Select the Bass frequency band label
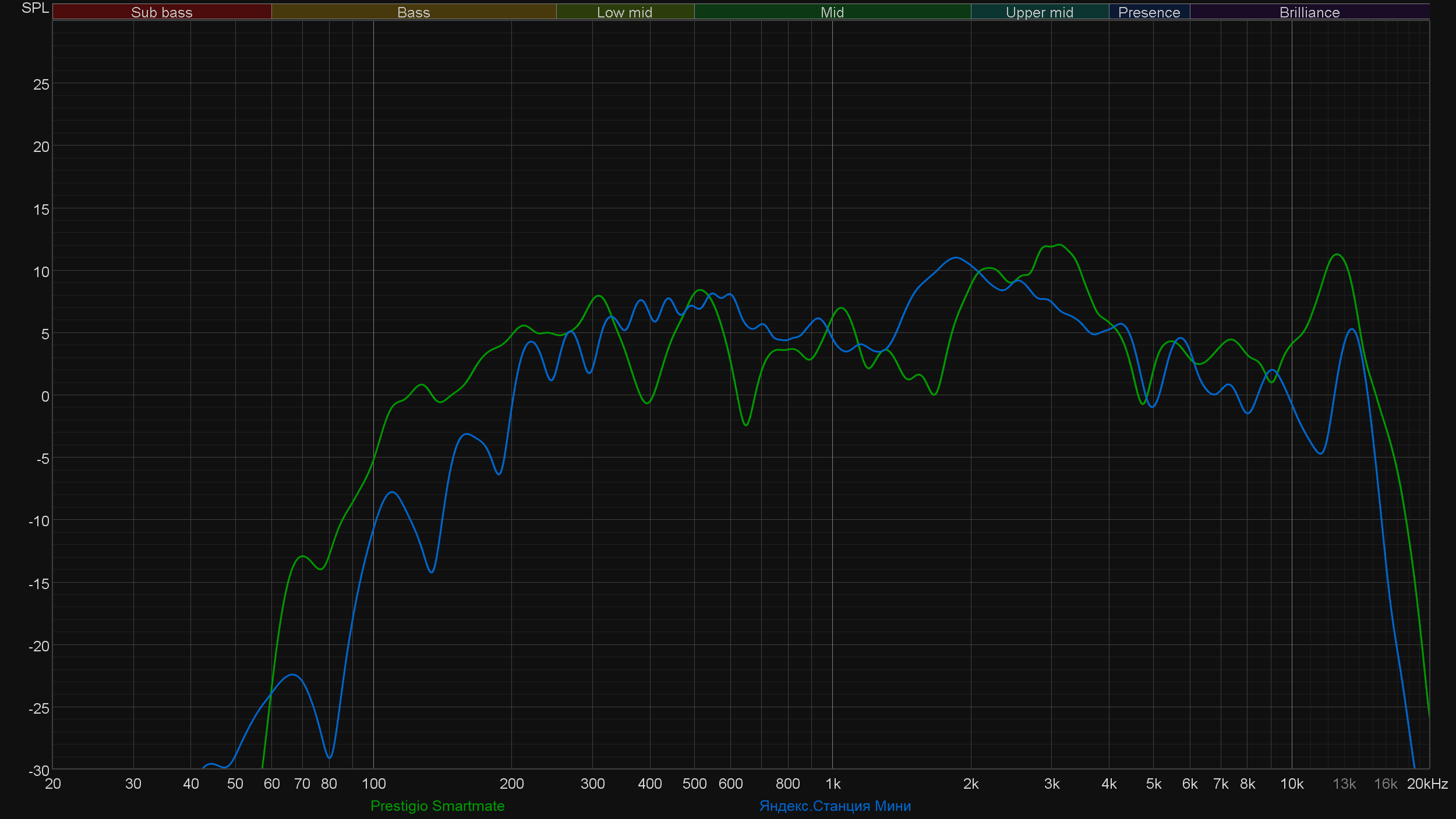The height and width of the screenshot is (819, 1456). click(x=414, y=12)
